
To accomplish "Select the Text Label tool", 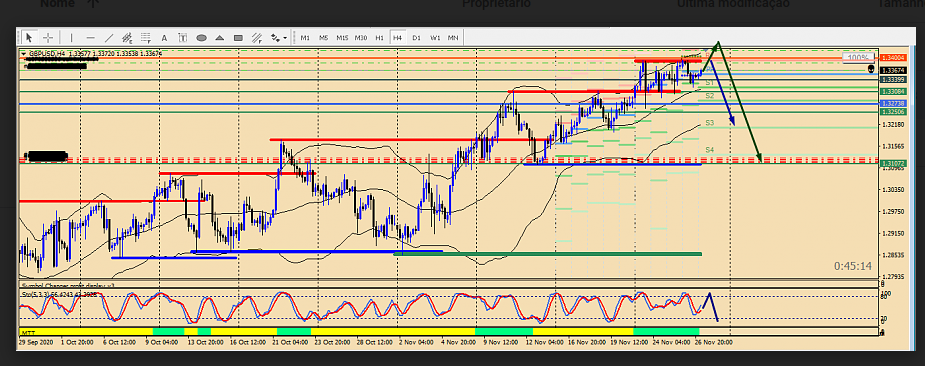I will pyautogui.click(x=183, y=38).
